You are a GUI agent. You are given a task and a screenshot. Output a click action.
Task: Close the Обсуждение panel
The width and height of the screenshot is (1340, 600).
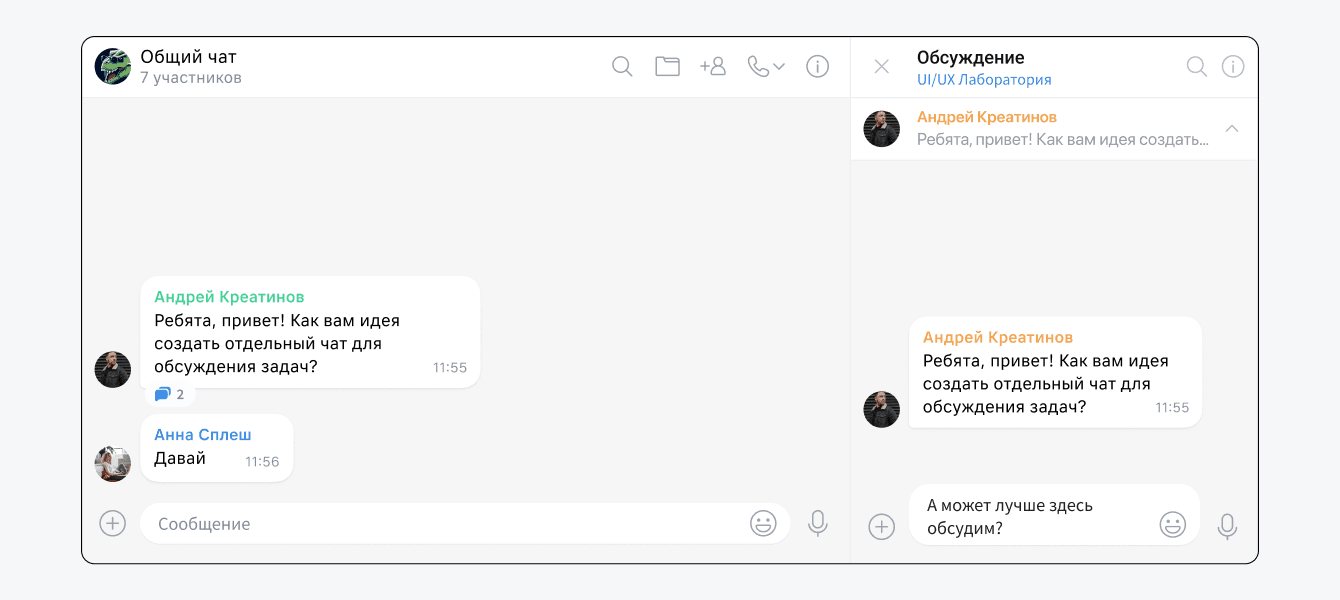(881, 66)
